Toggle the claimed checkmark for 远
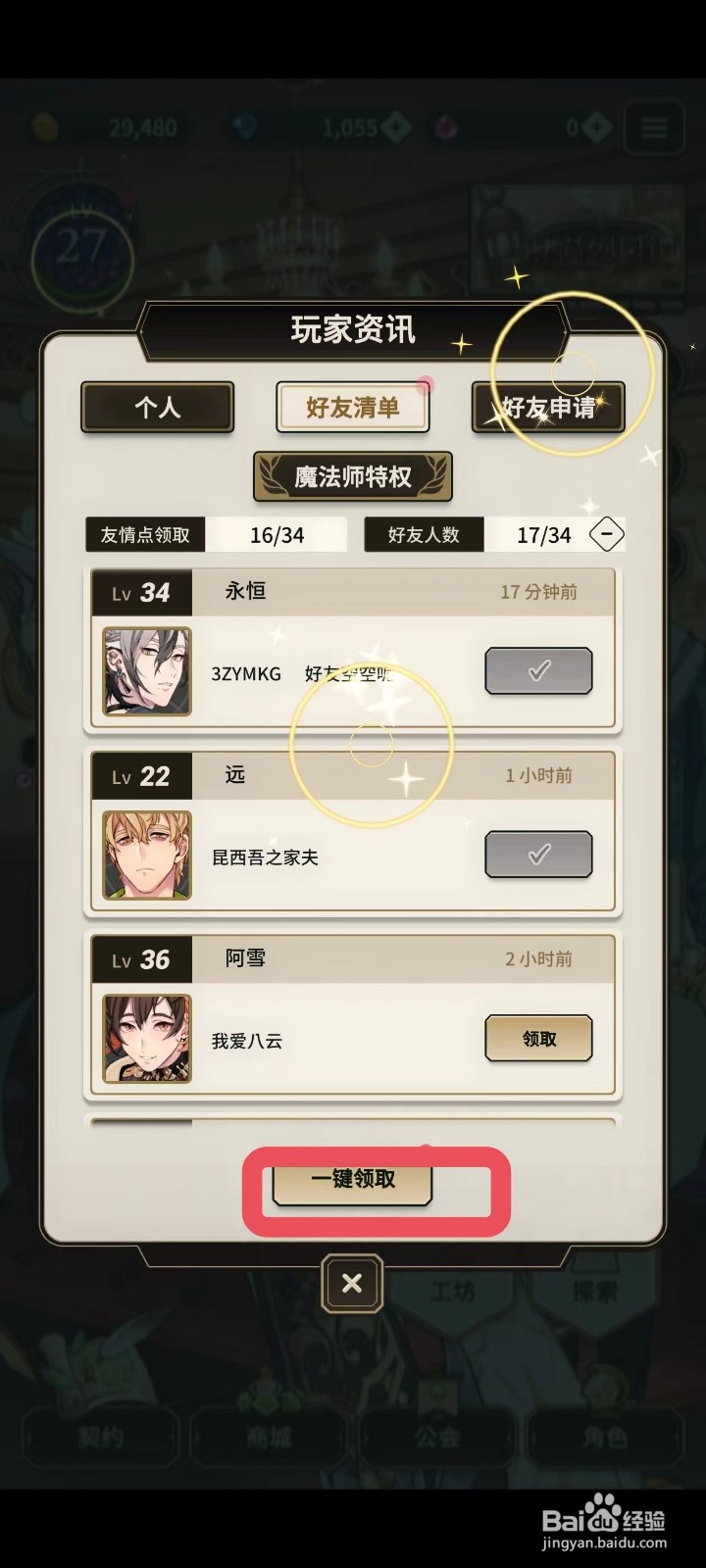This screenshot has width=706, height=1568. tap(538, 855)
